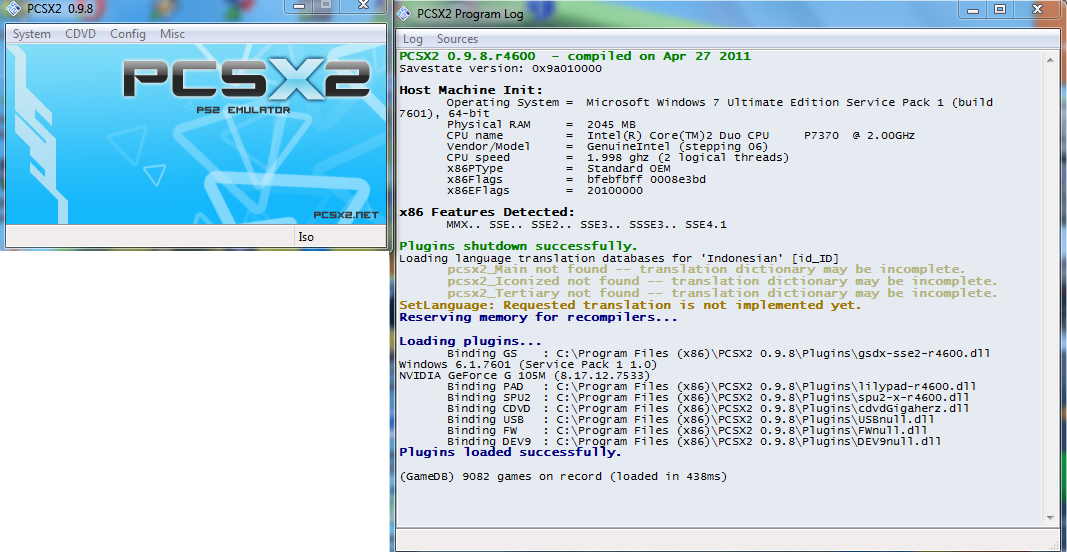Click the 'MMX.. SSE.. SSE2..' features line
The width and height of the screenshot is (1067, 552).
click(587, 224)
